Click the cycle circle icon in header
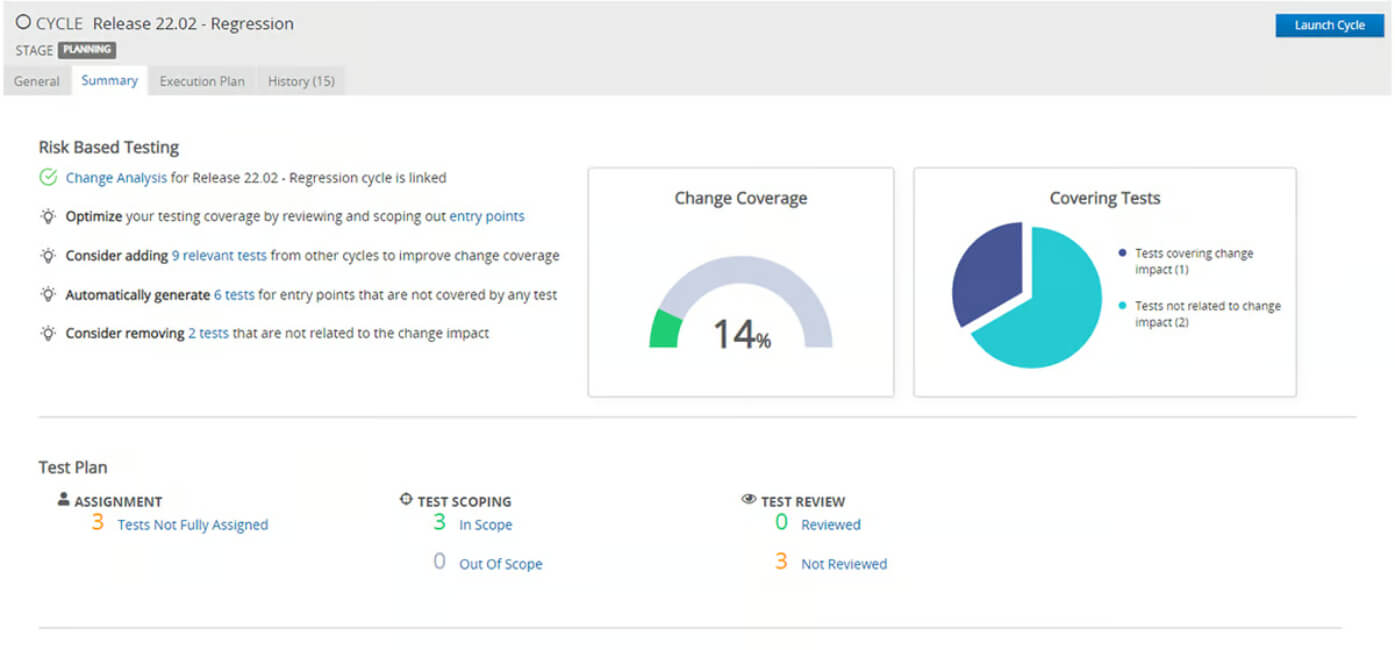1395x650 pixels. [23, 23]
